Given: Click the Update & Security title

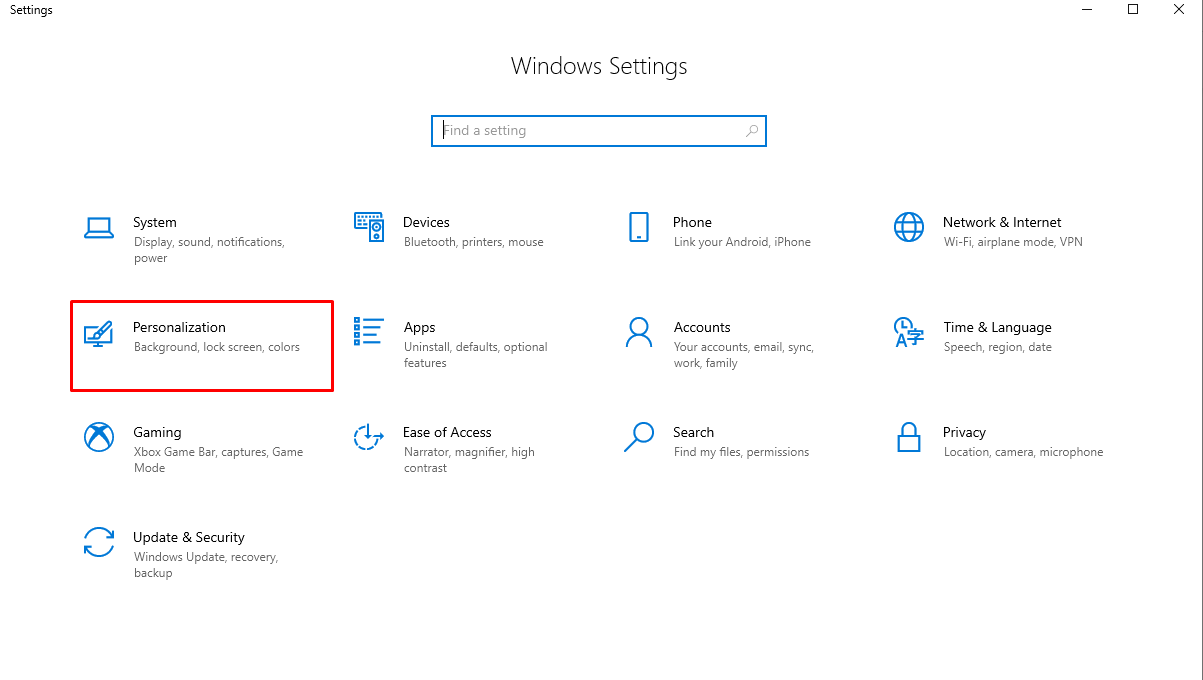Looking at the screenshot, I should [x=189, y=538].
